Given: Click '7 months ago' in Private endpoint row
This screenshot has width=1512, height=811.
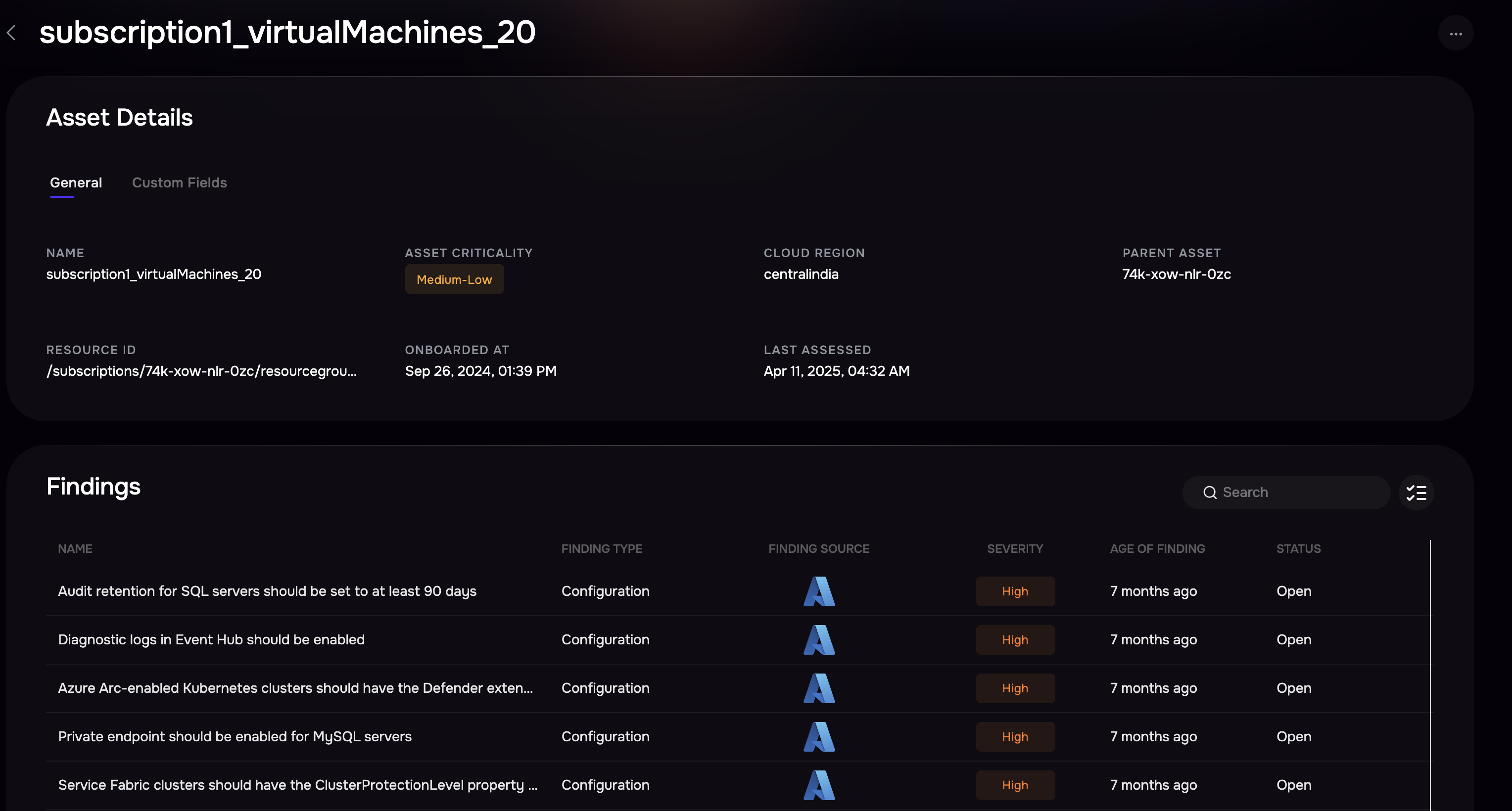Looking at the screenshot, I should [x=1153, y=736].
